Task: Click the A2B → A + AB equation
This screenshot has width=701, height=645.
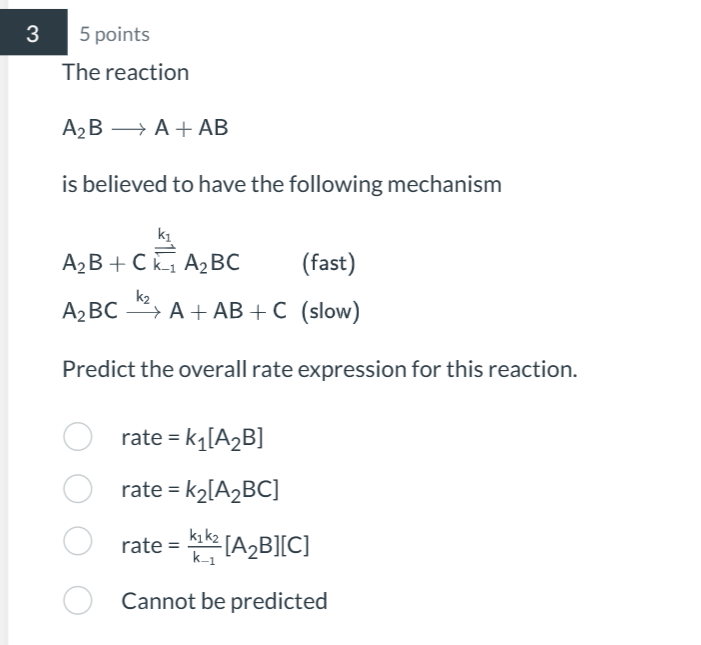Action: [145, 128]
